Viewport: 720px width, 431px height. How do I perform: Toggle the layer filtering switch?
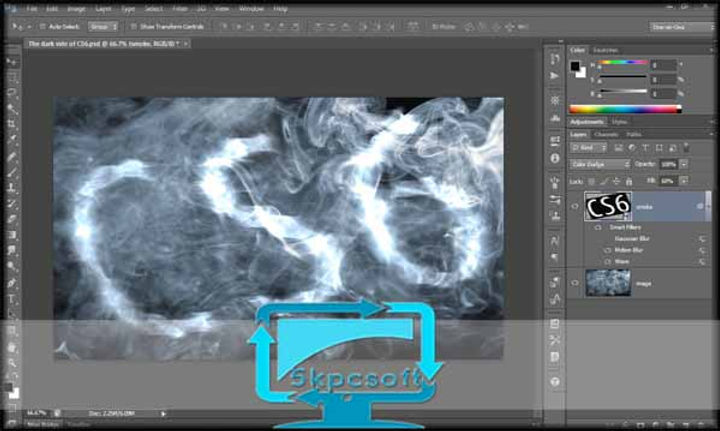(x=686, y=147)
